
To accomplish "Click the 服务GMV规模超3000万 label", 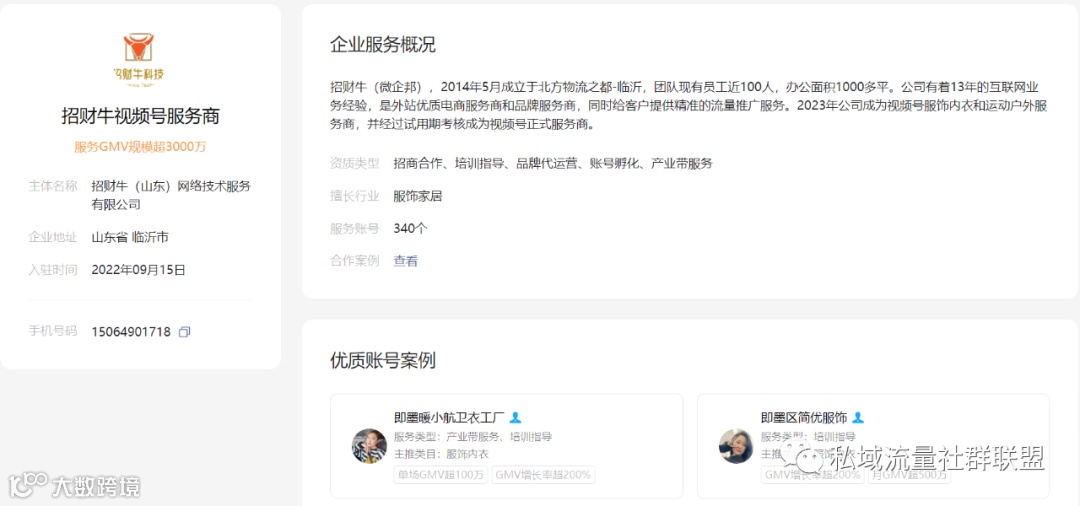I will (x=141, y=147).
